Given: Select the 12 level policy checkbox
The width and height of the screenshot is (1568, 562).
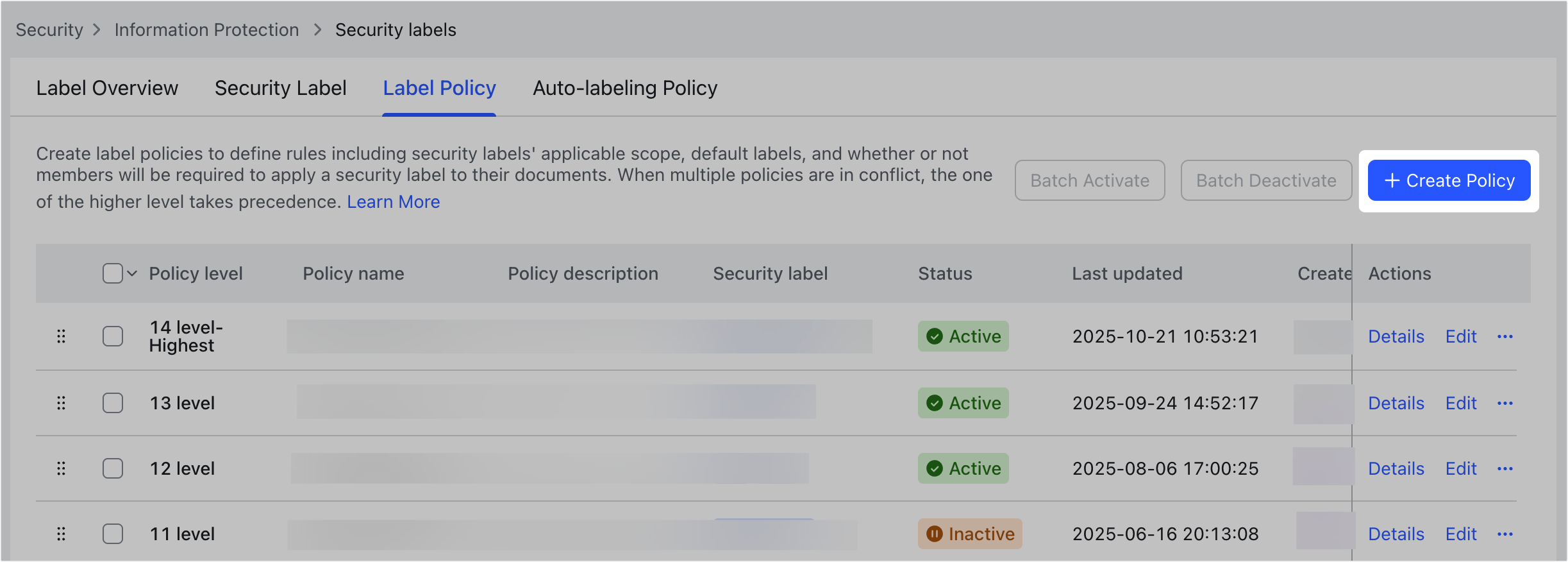Looking at the screenshot, I should (x=113, y=468).
